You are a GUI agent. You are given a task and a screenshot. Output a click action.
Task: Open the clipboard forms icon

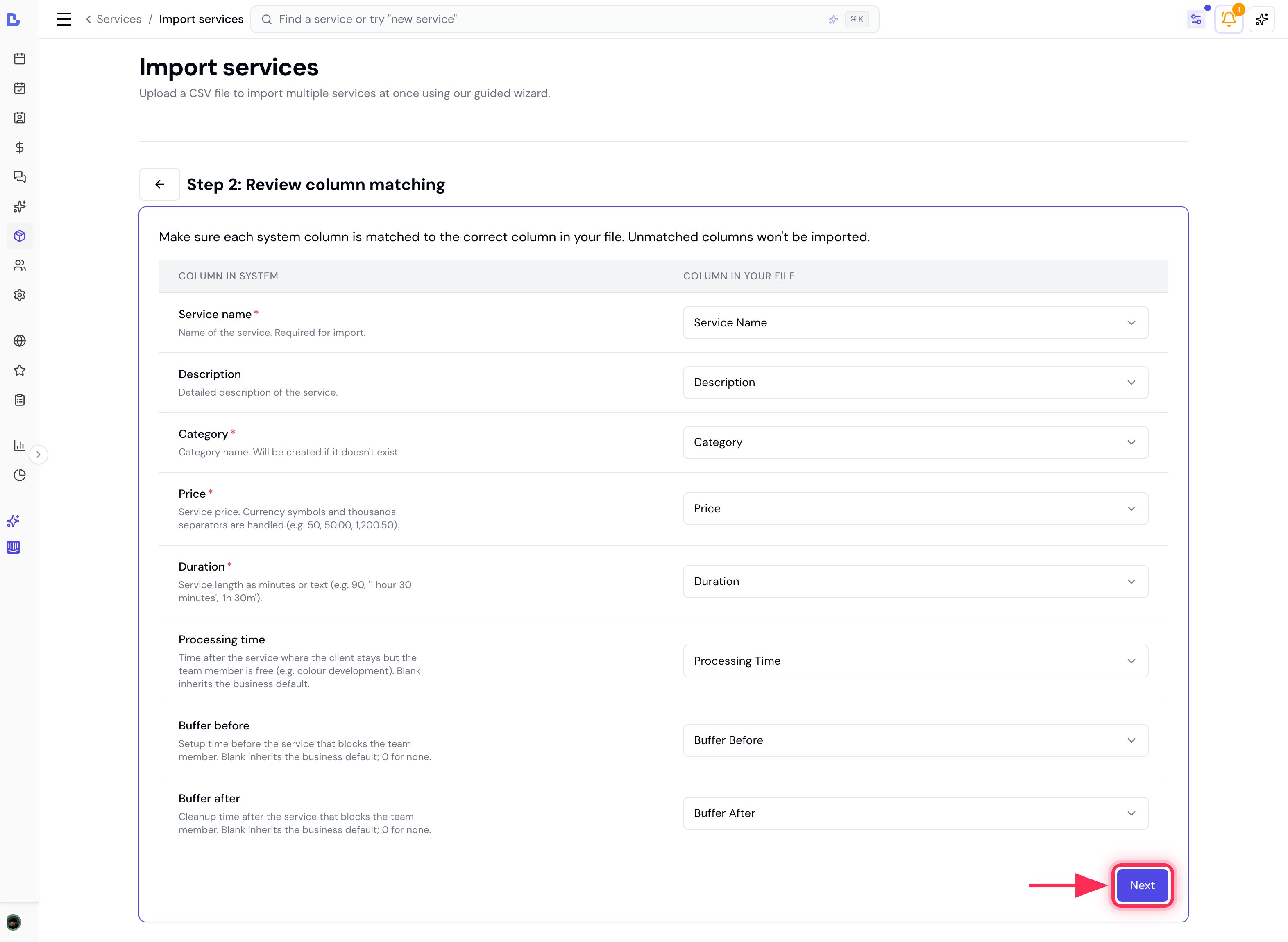[x=19, y=400]
